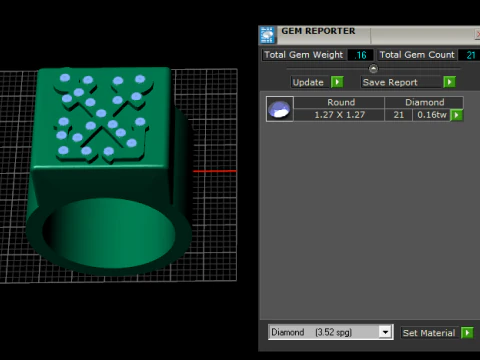
Task: Click the 0.16tw total weight cell
Action: (x=432, y=115)
